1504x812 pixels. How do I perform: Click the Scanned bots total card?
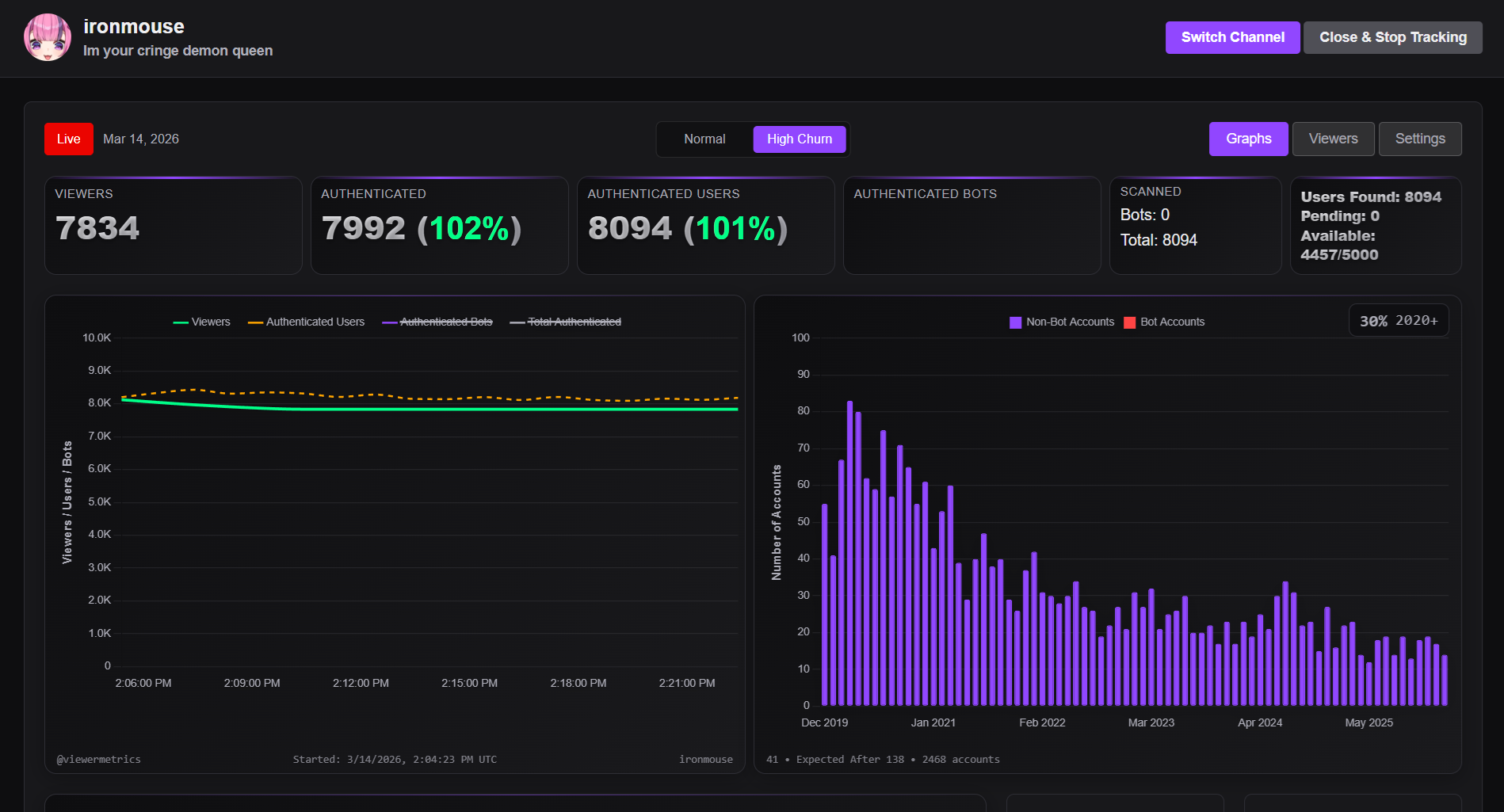click(x=1195, y=226)
